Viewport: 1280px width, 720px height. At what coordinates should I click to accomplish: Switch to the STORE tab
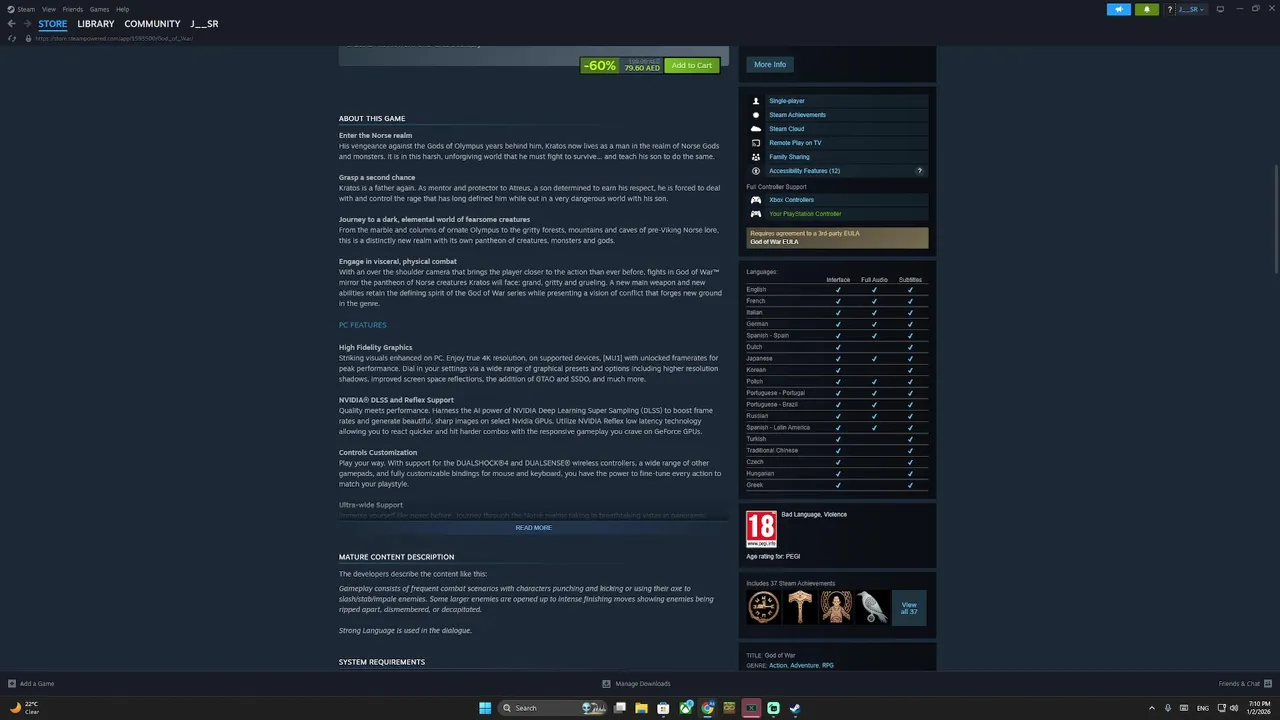pyautogui.click(x=53, y=24)
